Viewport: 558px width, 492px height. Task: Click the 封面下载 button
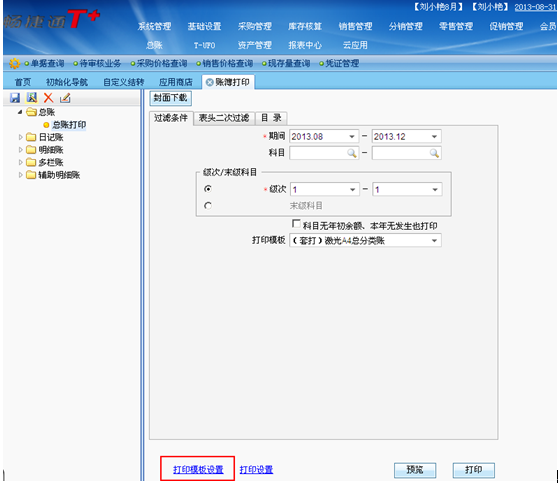point(170,98)
